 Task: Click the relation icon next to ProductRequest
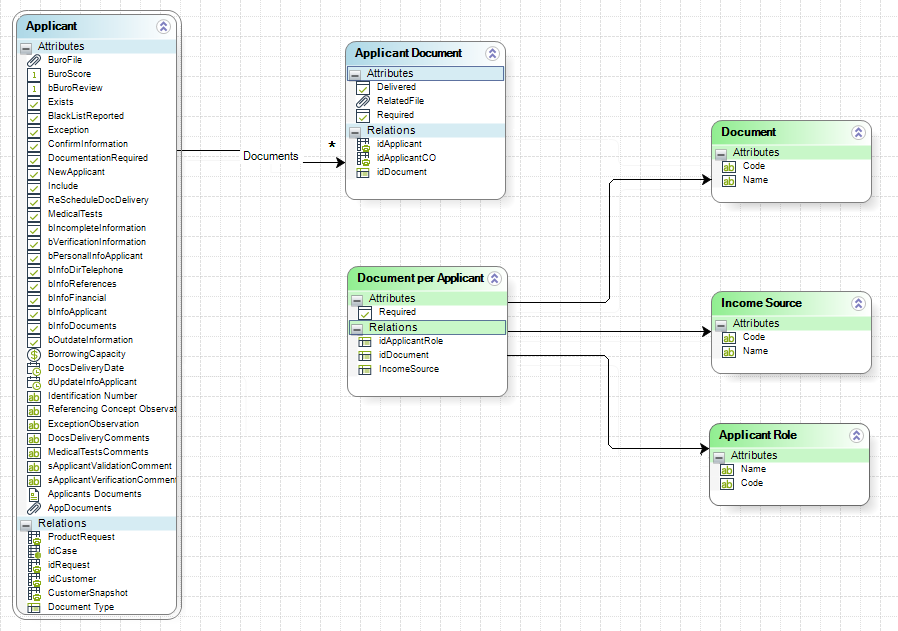34,537
